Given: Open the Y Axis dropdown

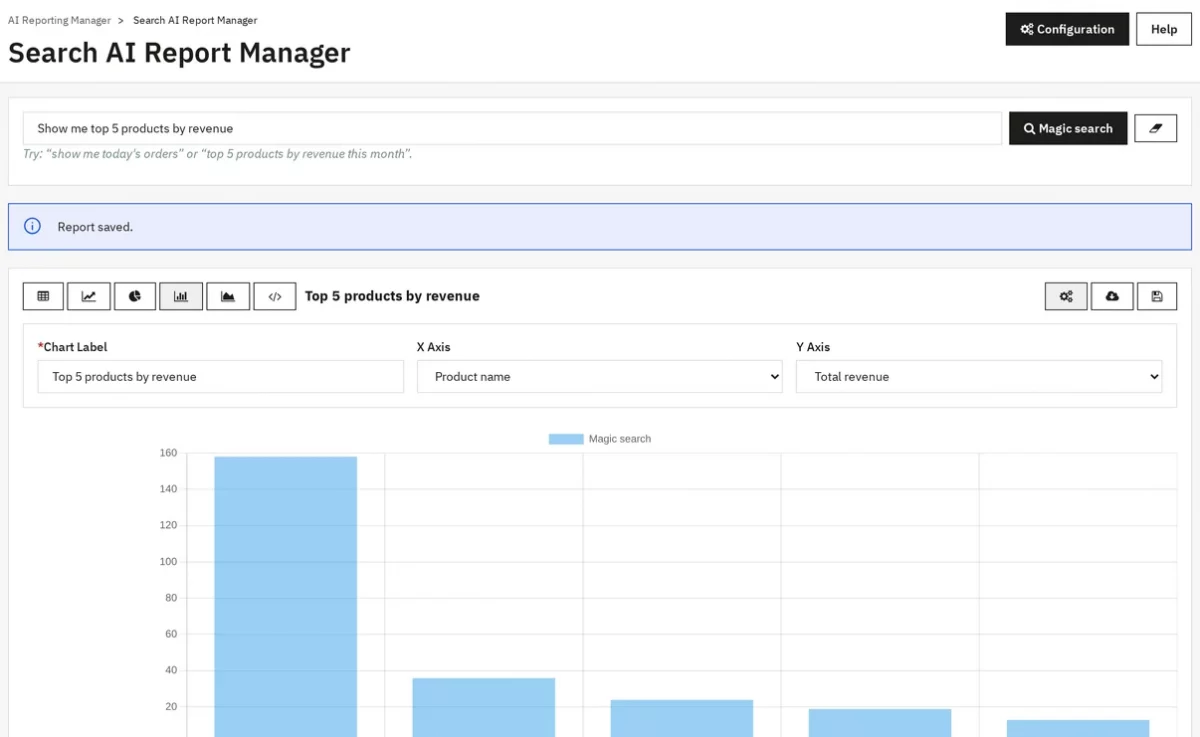Looking at the screenshot, I should tap(979, 377).
